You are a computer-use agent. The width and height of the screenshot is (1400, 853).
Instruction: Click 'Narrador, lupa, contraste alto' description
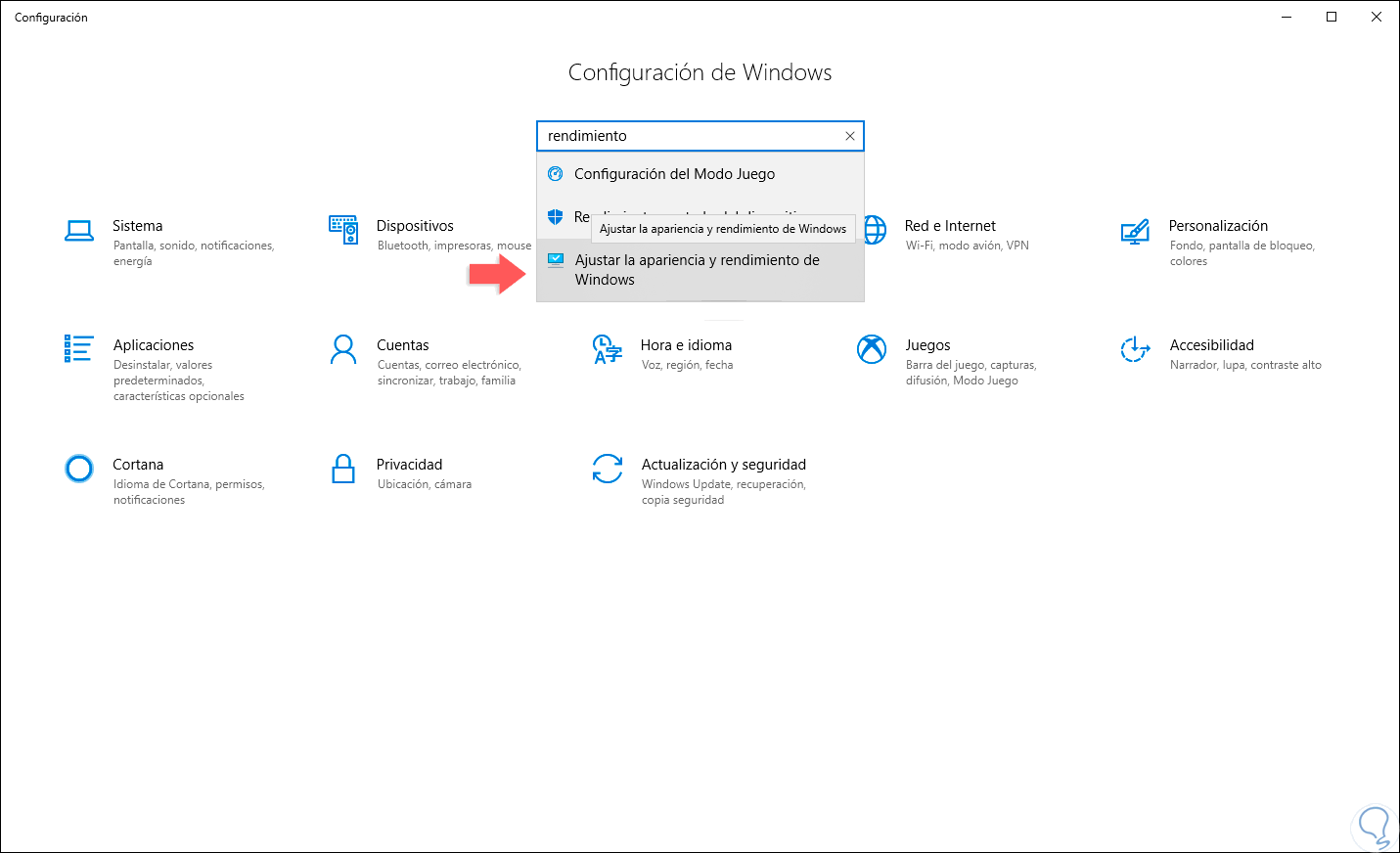tap(1245, 365)
